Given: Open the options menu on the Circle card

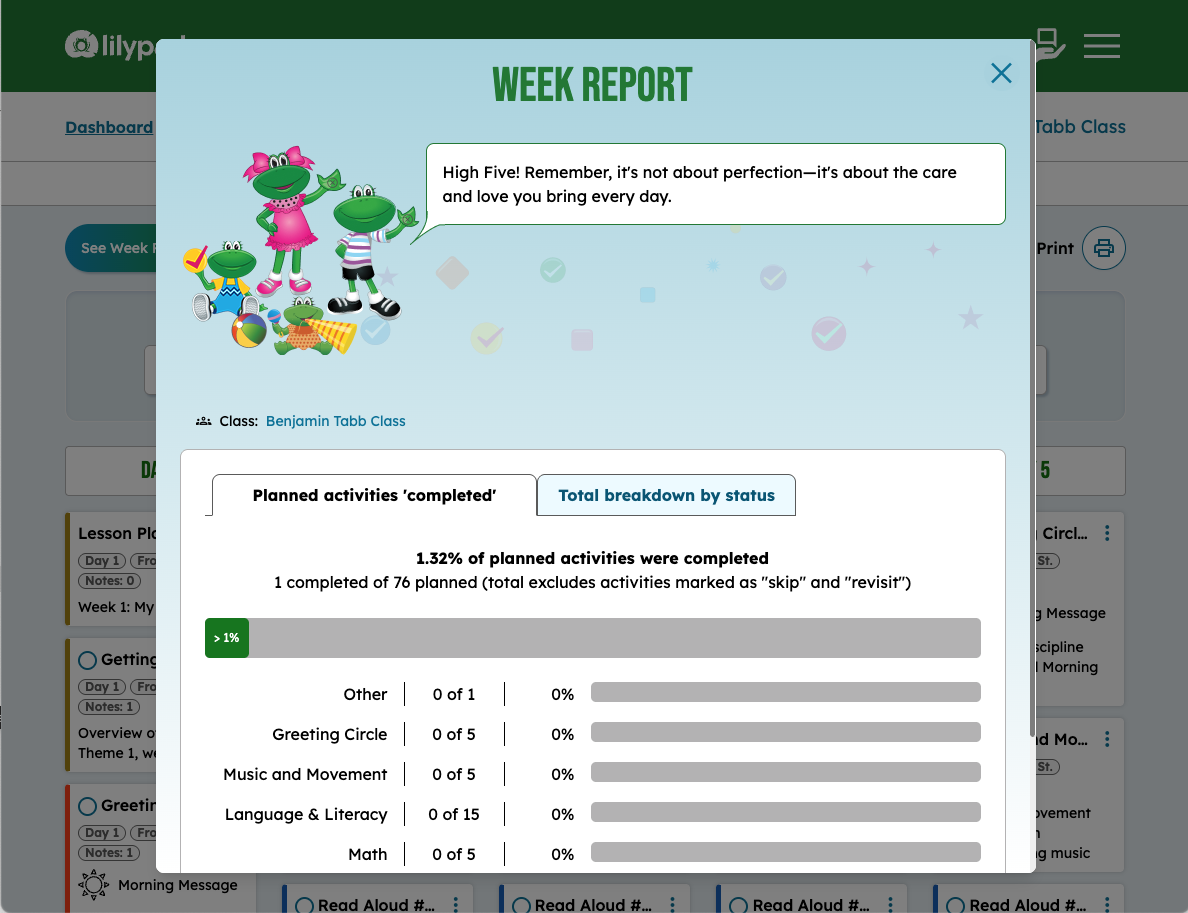Looking at the screenshot, I should tap(1107, 533).
